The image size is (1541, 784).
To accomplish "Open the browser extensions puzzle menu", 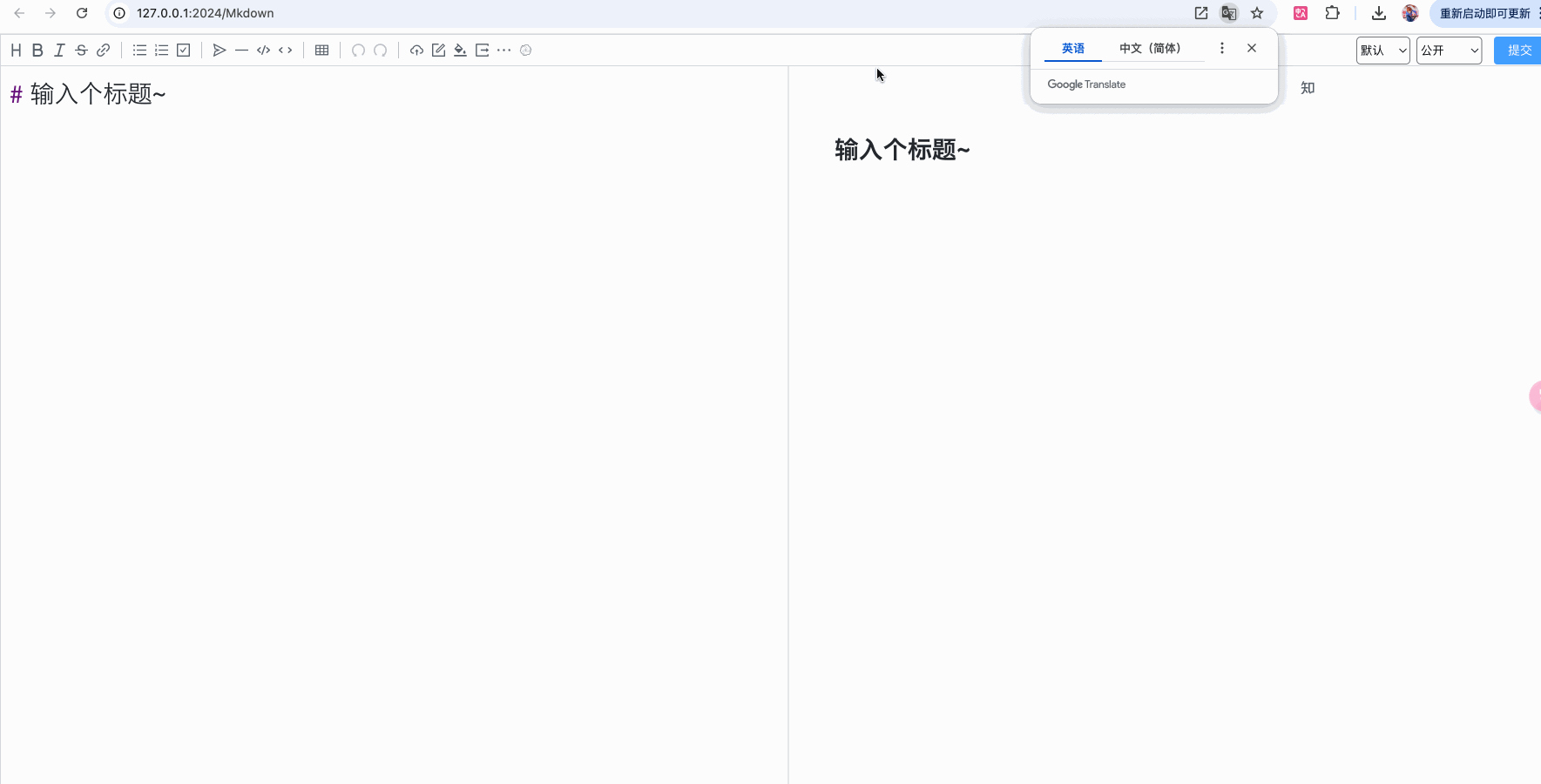I will pyautogui.click(x=1332, y=13).
